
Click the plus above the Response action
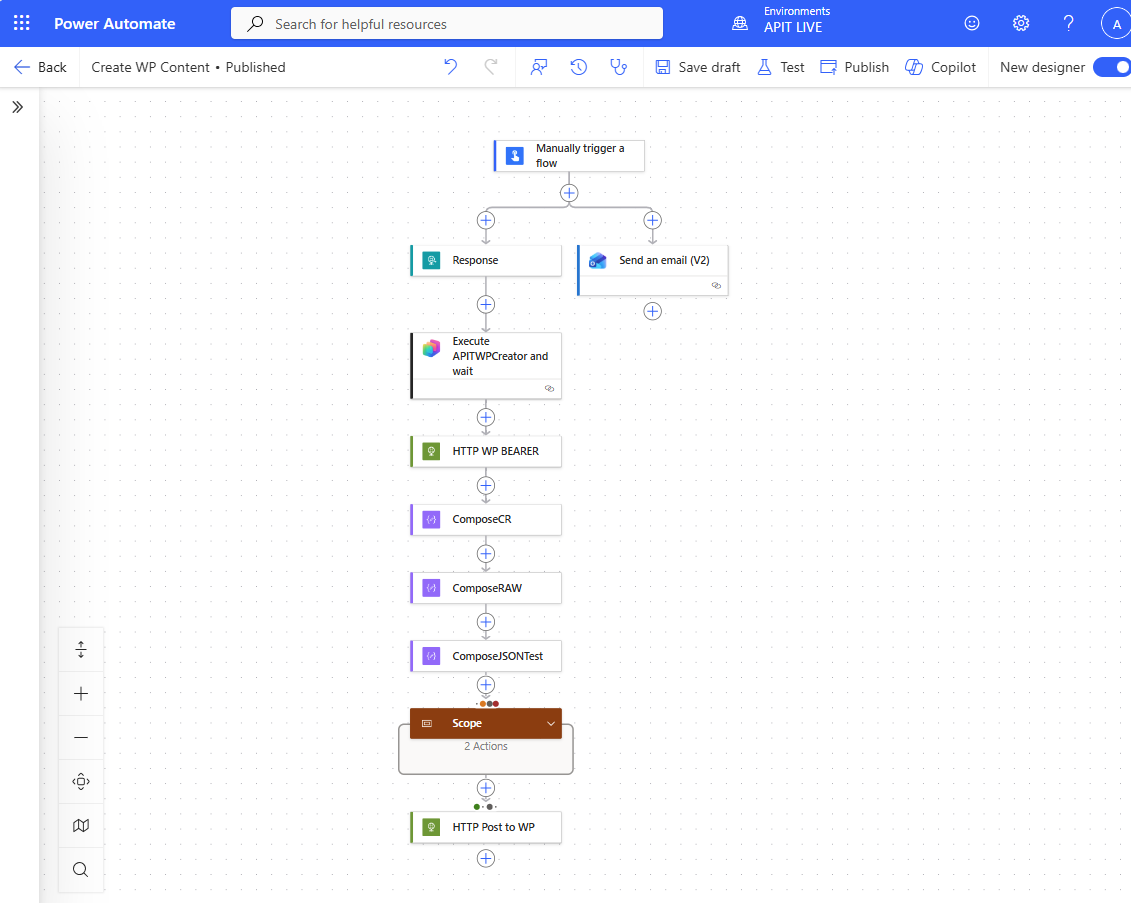(x=485, y=220)
